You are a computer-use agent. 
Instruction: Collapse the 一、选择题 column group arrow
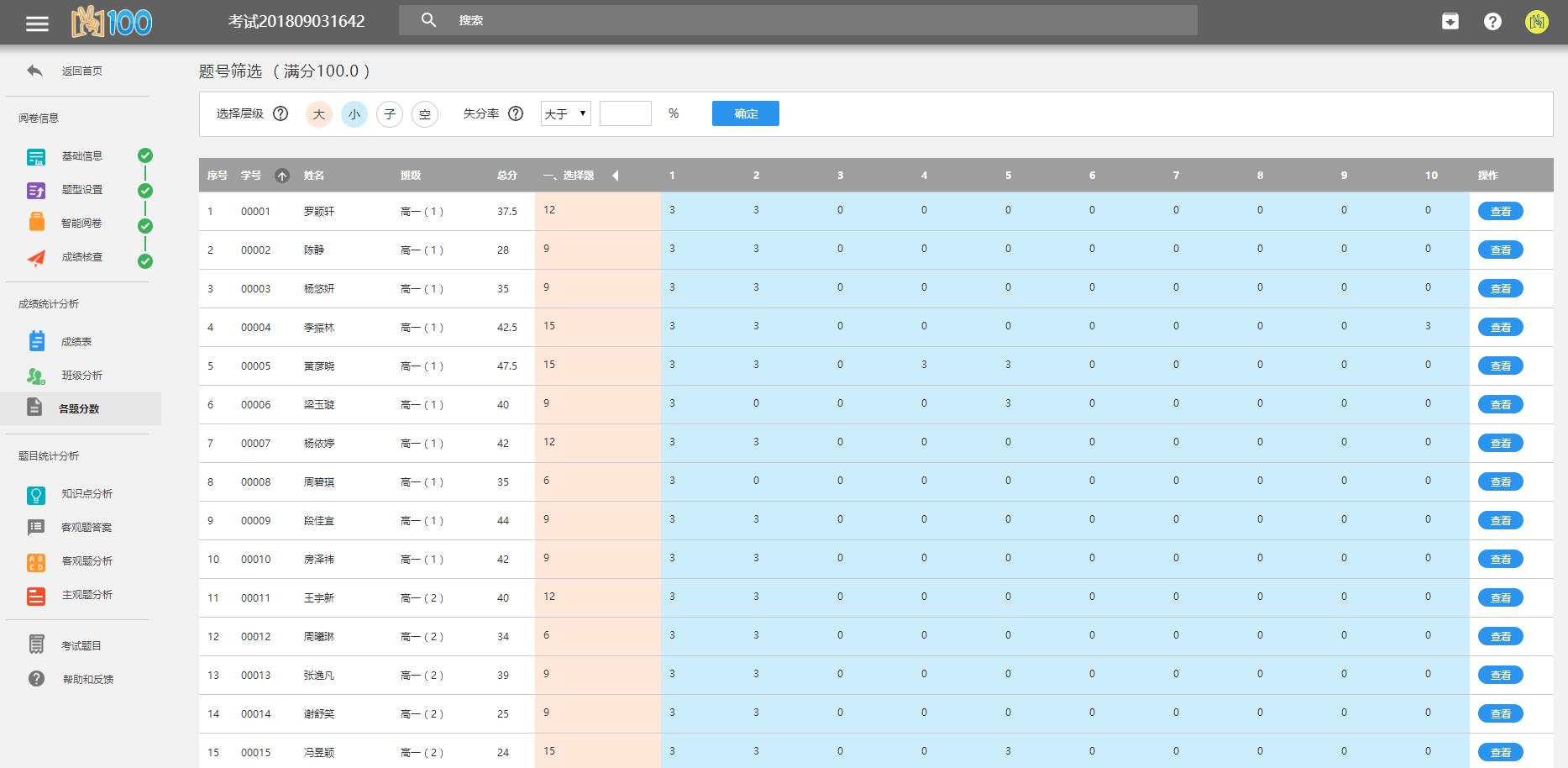point(615,176)
